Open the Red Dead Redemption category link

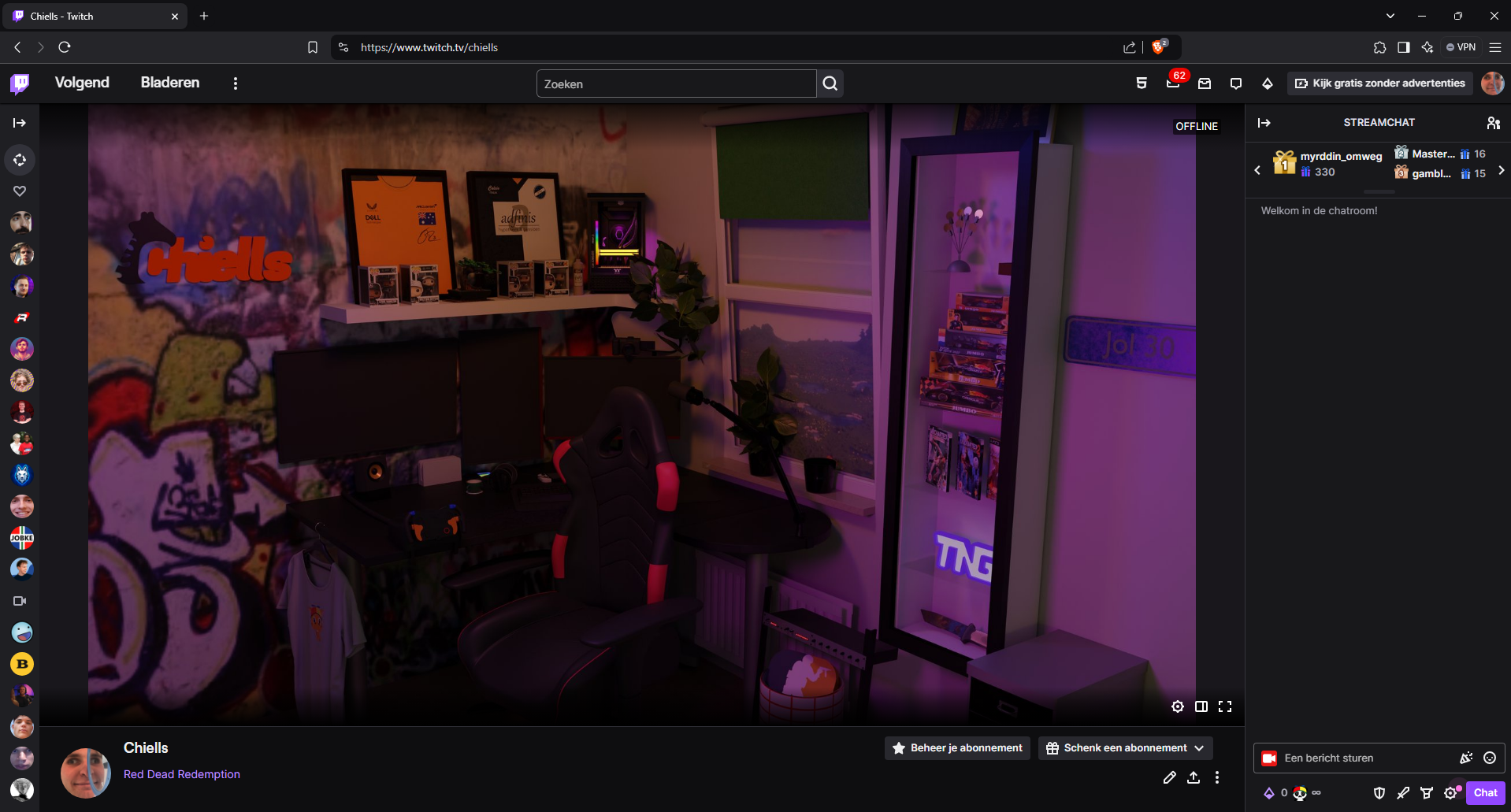pos(182,774)
